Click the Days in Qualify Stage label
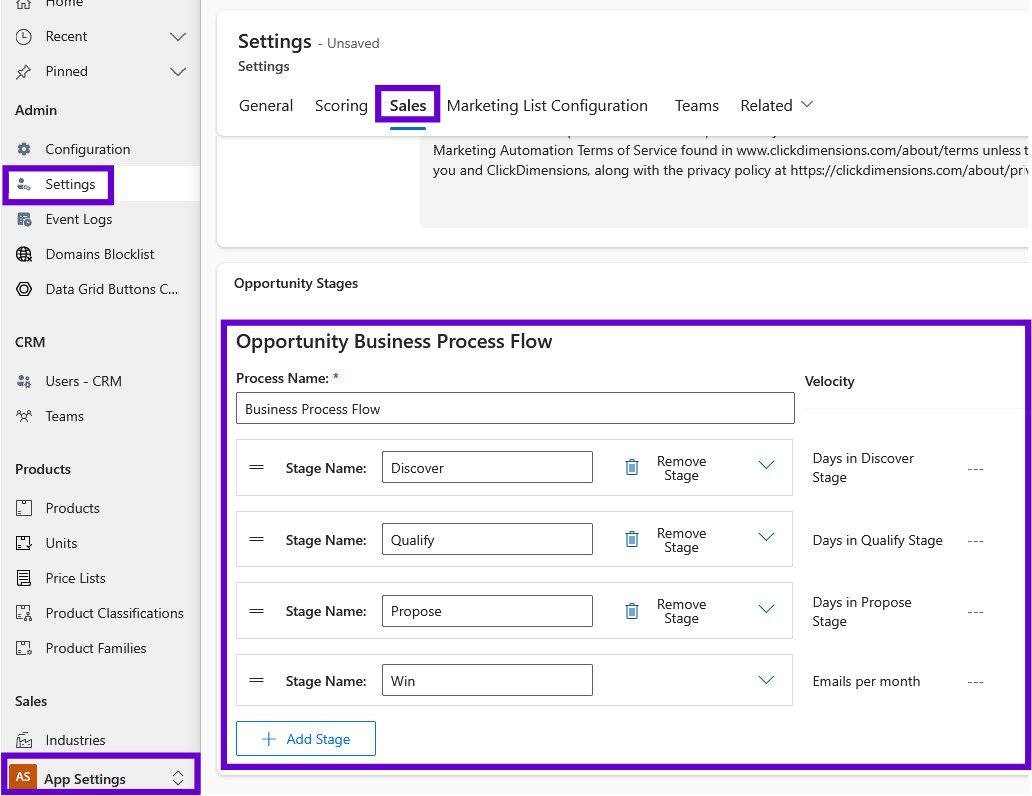This screenshot has height=796, width=1032. pyautogui.click(x=877, y=540)
